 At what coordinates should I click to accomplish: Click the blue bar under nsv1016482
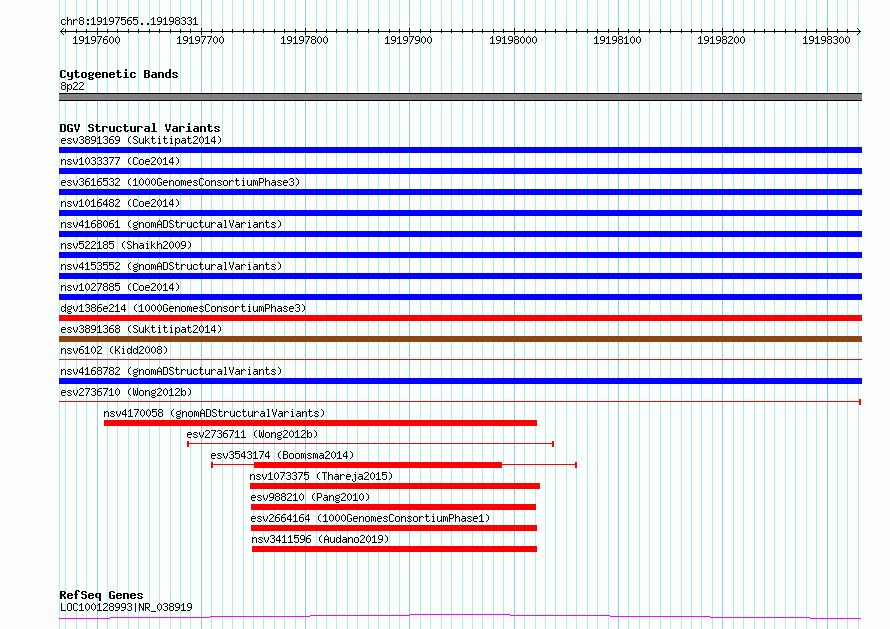click(460, 213)
